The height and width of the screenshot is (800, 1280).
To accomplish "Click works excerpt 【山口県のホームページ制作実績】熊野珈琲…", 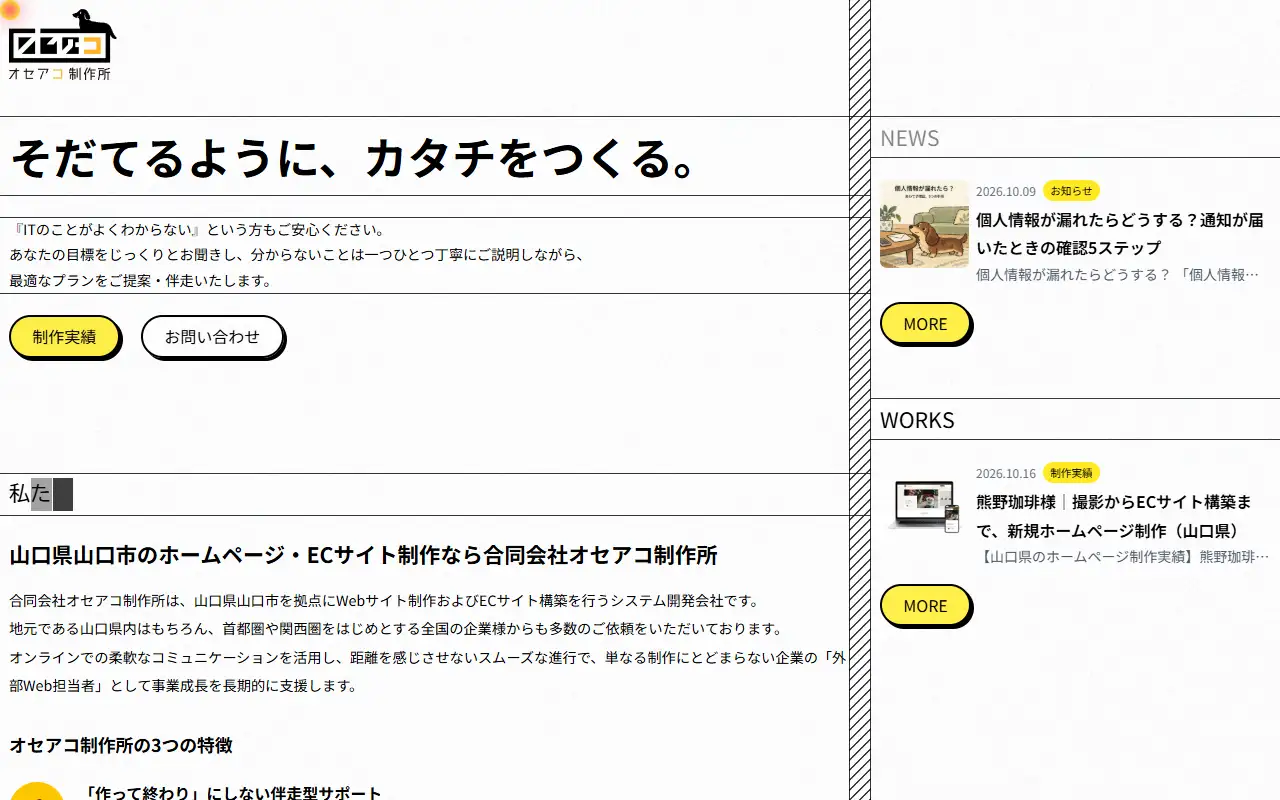I will click(x=1122, y=557).
